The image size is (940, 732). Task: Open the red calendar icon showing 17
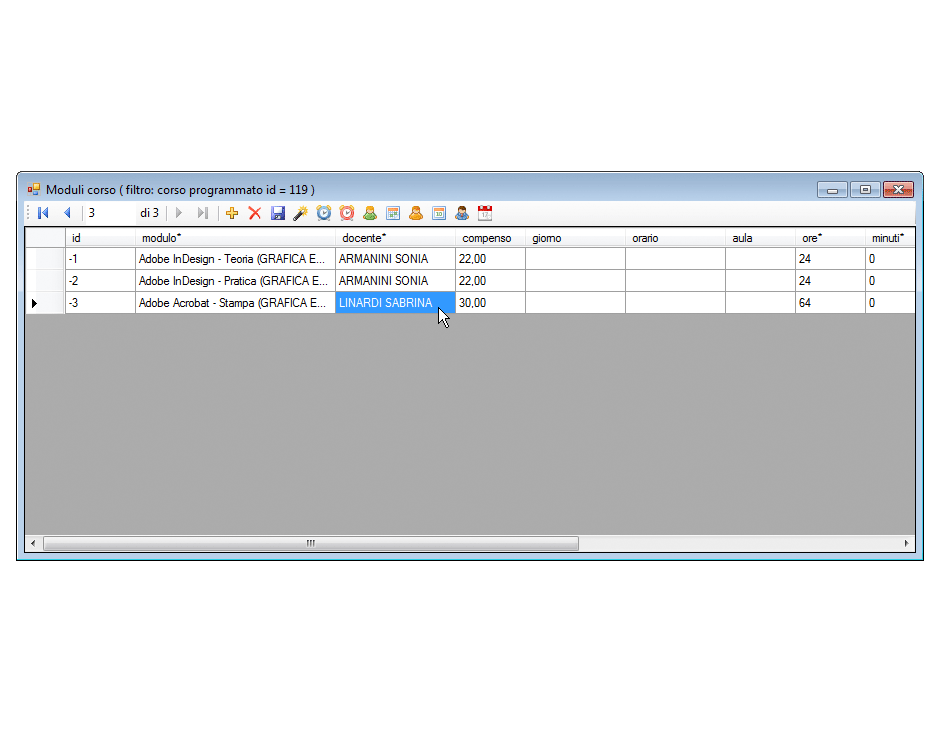[x=485, y=213]
